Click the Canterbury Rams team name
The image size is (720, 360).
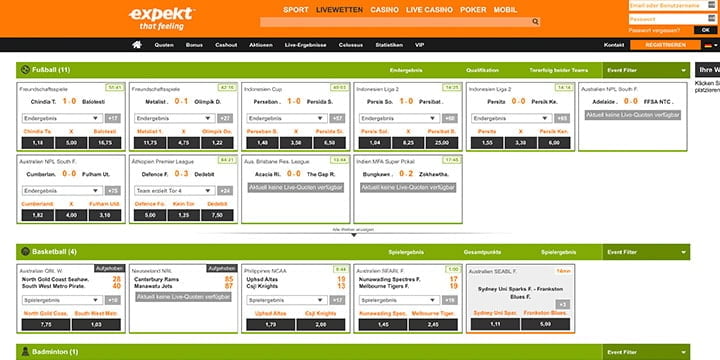156,279
